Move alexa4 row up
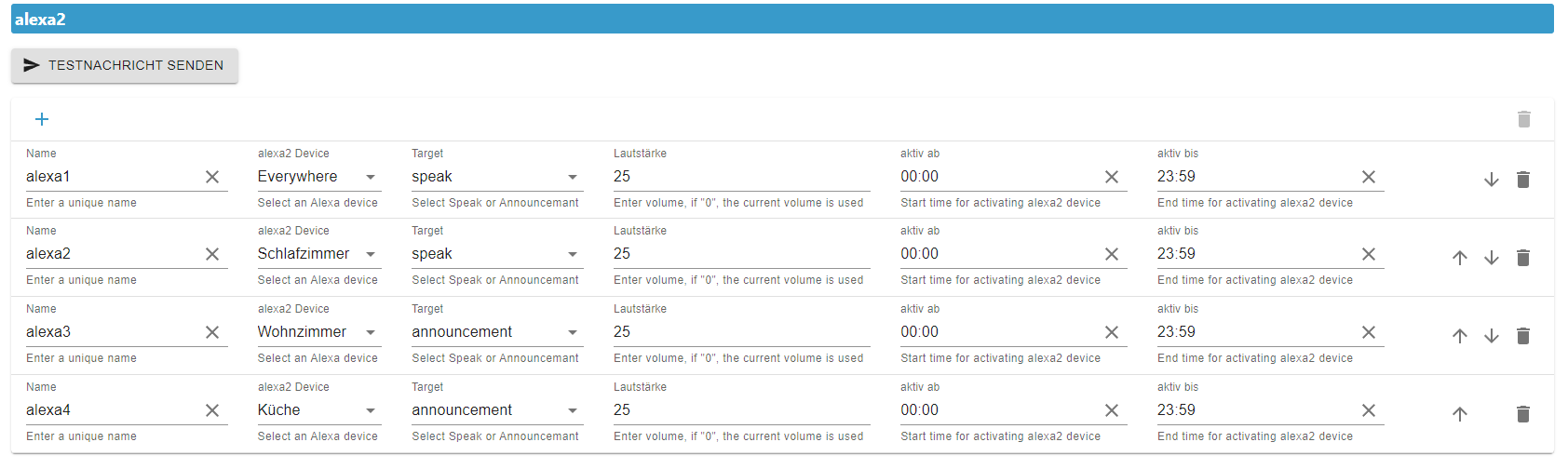The height and width of the screenshot is (469, 1568). [1460, 414]
